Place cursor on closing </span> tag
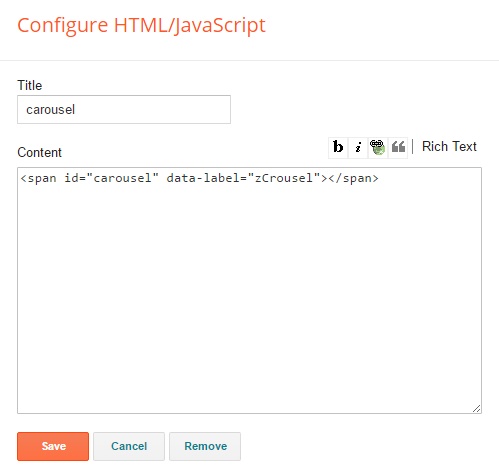Screen dimensions: 499x476 click(354, 178)
